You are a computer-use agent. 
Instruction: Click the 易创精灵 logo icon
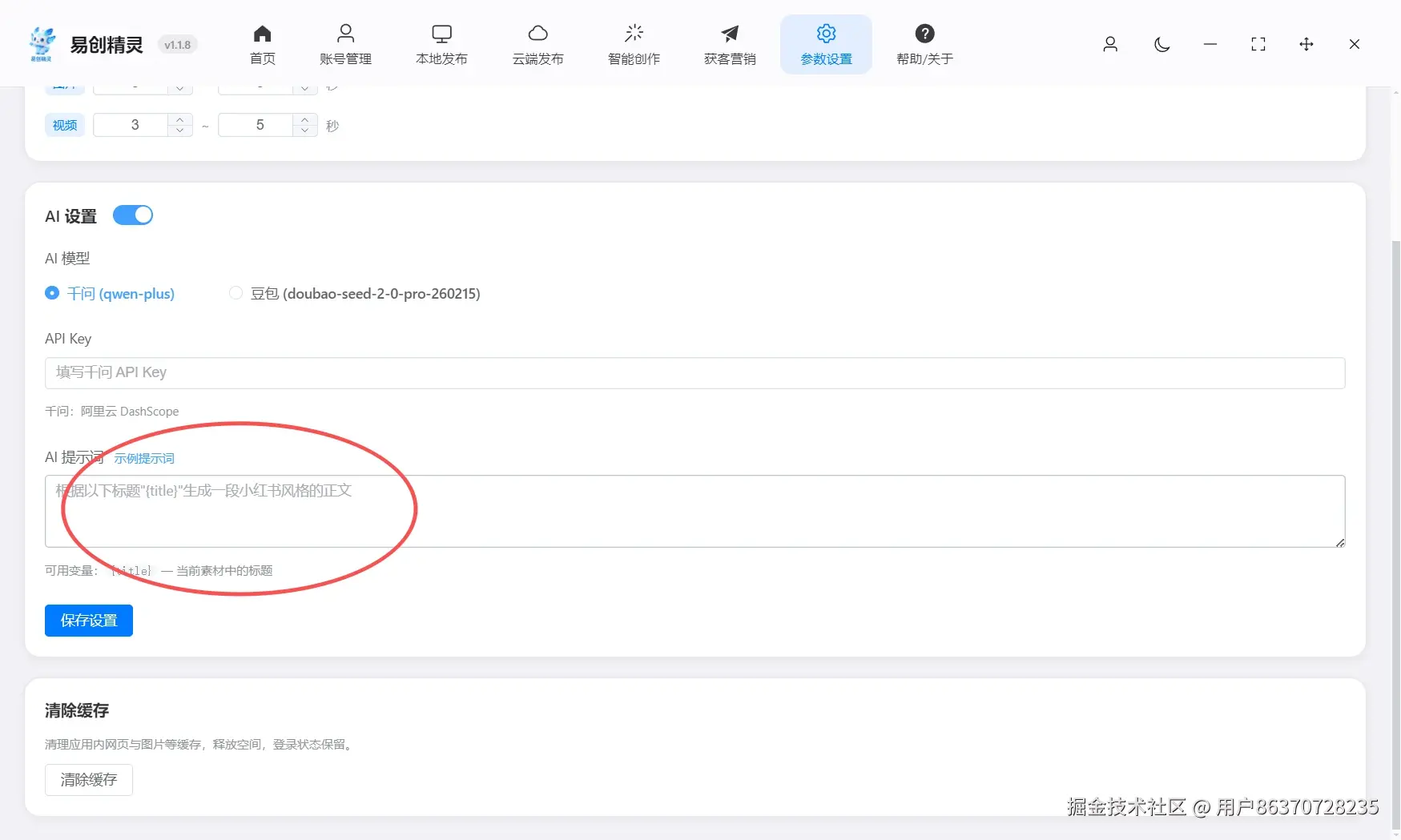pyautogui.click(x=42, y=44)
